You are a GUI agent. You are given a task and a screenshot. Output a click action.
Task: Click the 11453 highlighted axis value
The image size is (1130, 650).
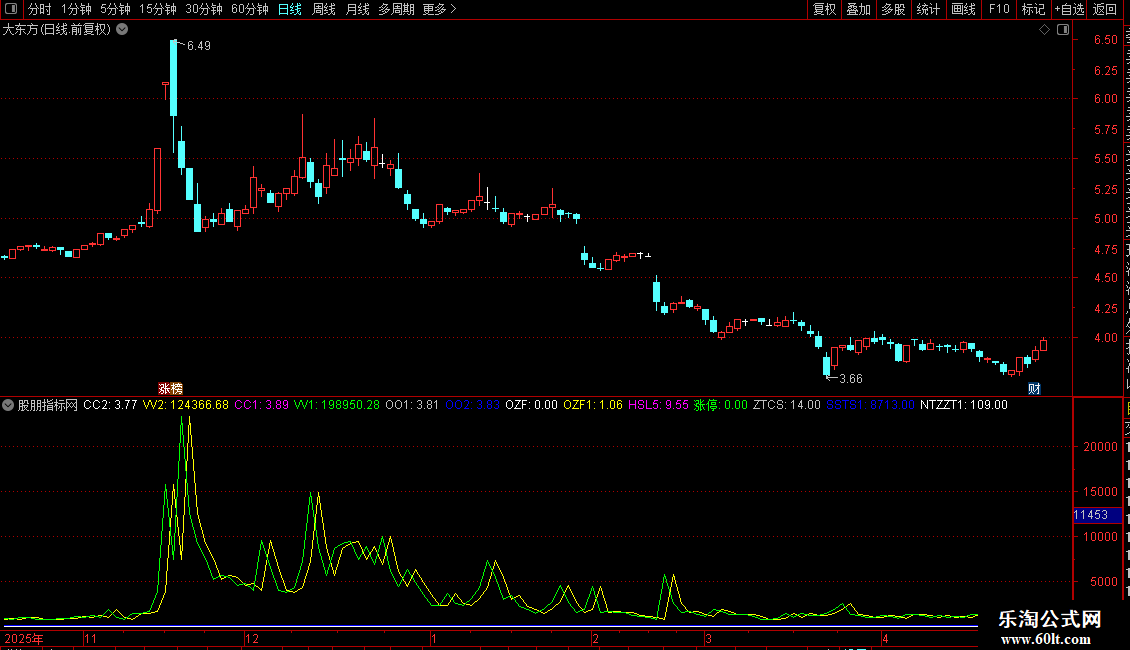(1097, 515)
